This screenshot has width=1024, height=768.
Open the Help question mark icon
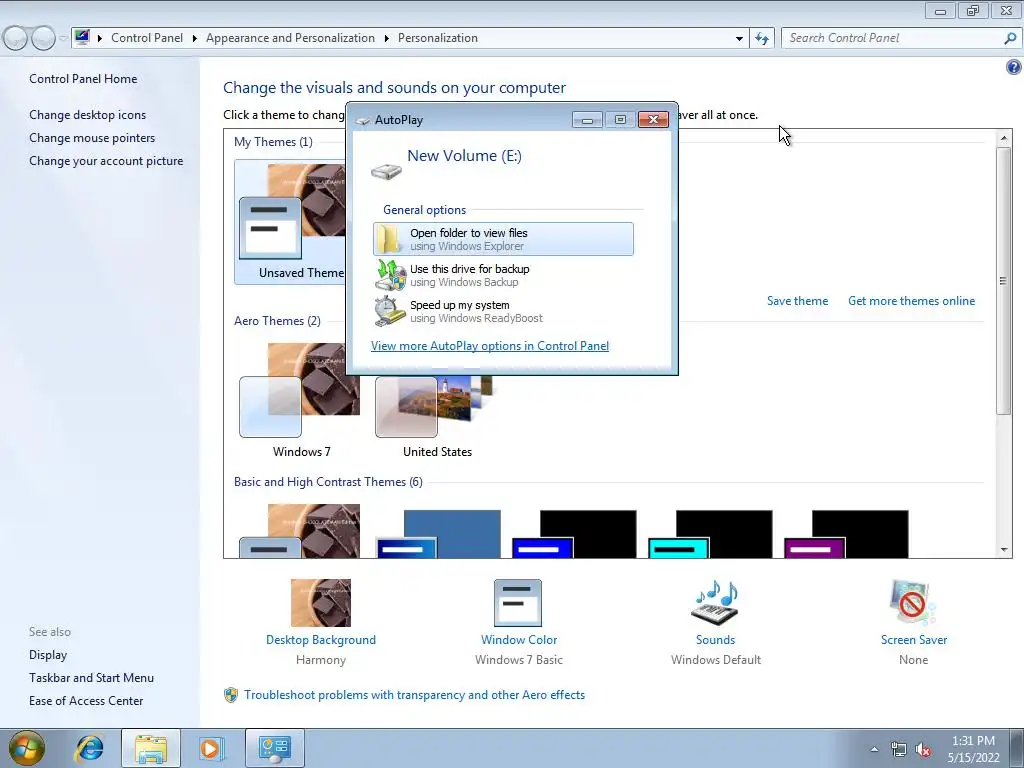1014,67
